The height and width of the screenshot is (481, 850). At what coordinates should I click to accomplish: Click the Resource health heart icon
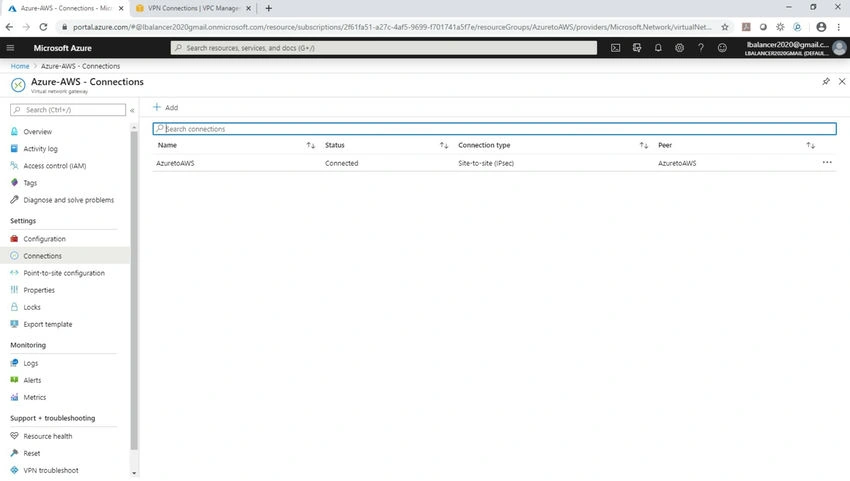14,436
